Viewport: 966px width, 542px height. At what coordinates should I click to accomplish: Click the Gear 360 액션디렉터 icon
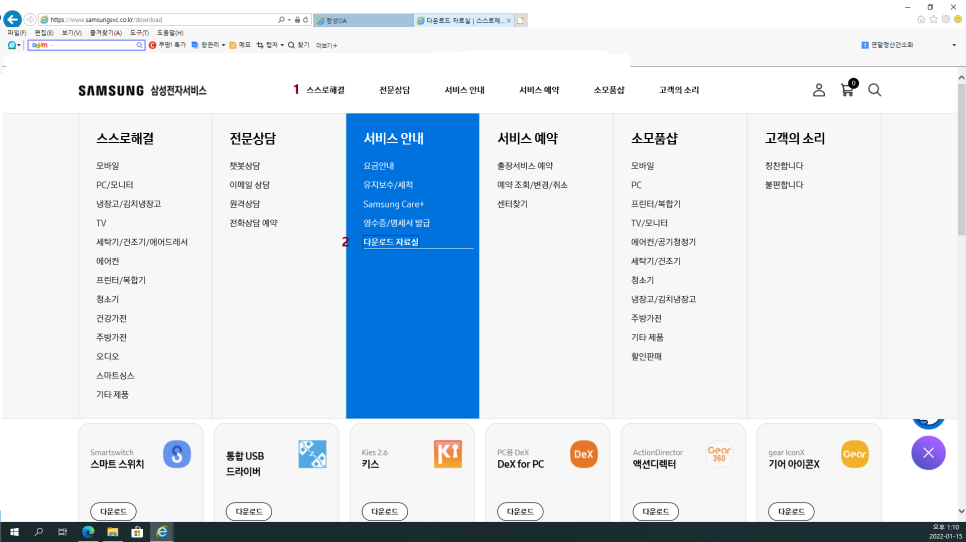pyautogui.click(x=719, y=454)
